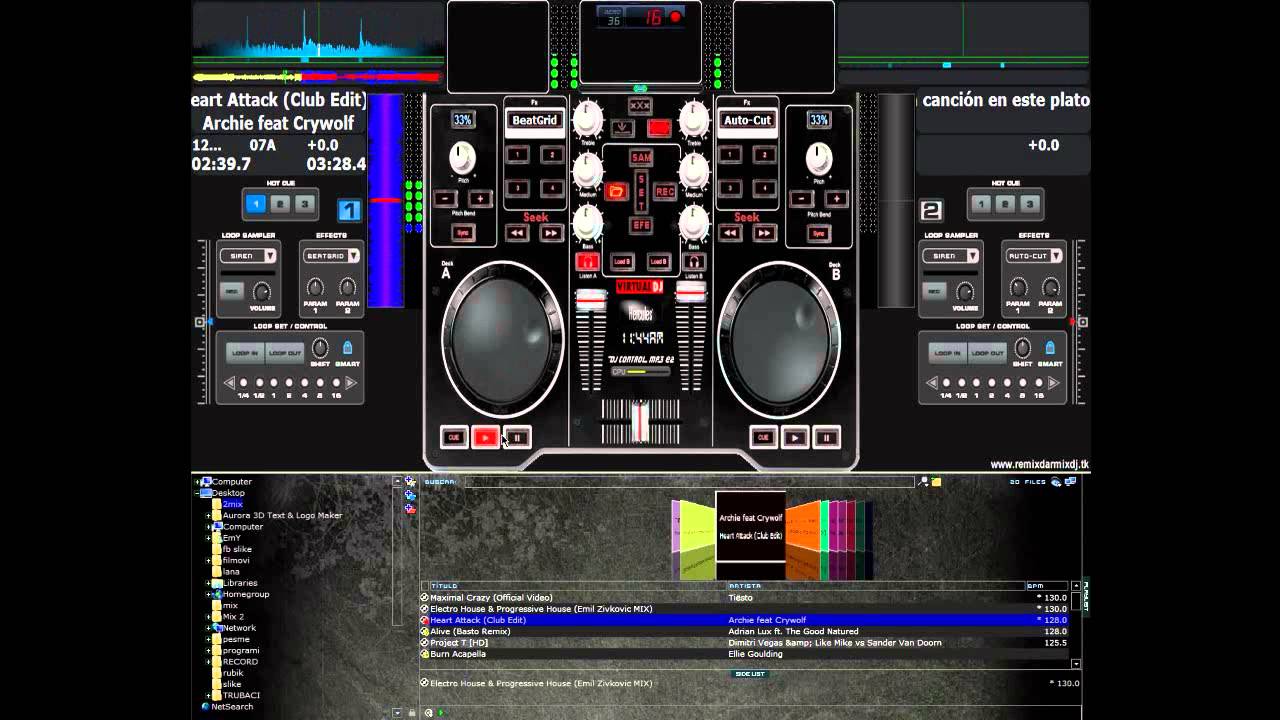Click the SAM sampler button
Screen dimensions: 1280x720
[x=641, y=158]
